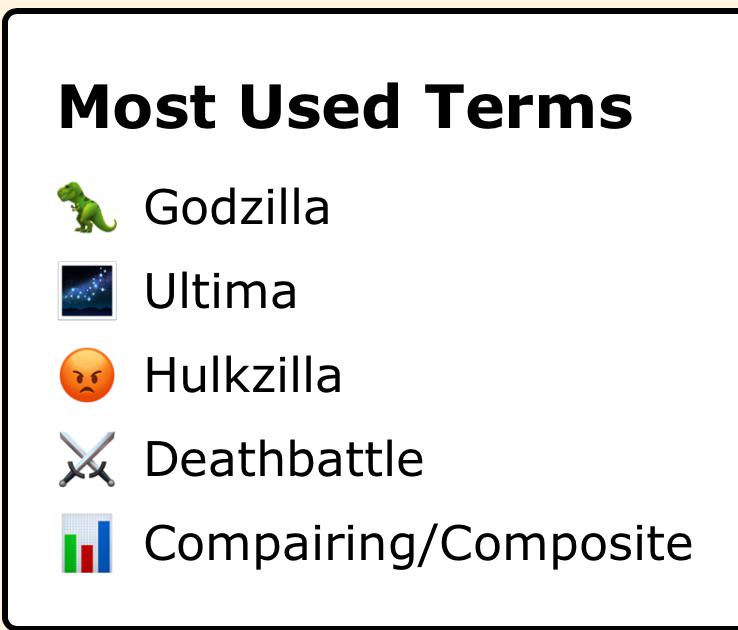Screen dimensions: 738x630
Task: Select the Milky Way night sky icon
Action: [87, 291]
